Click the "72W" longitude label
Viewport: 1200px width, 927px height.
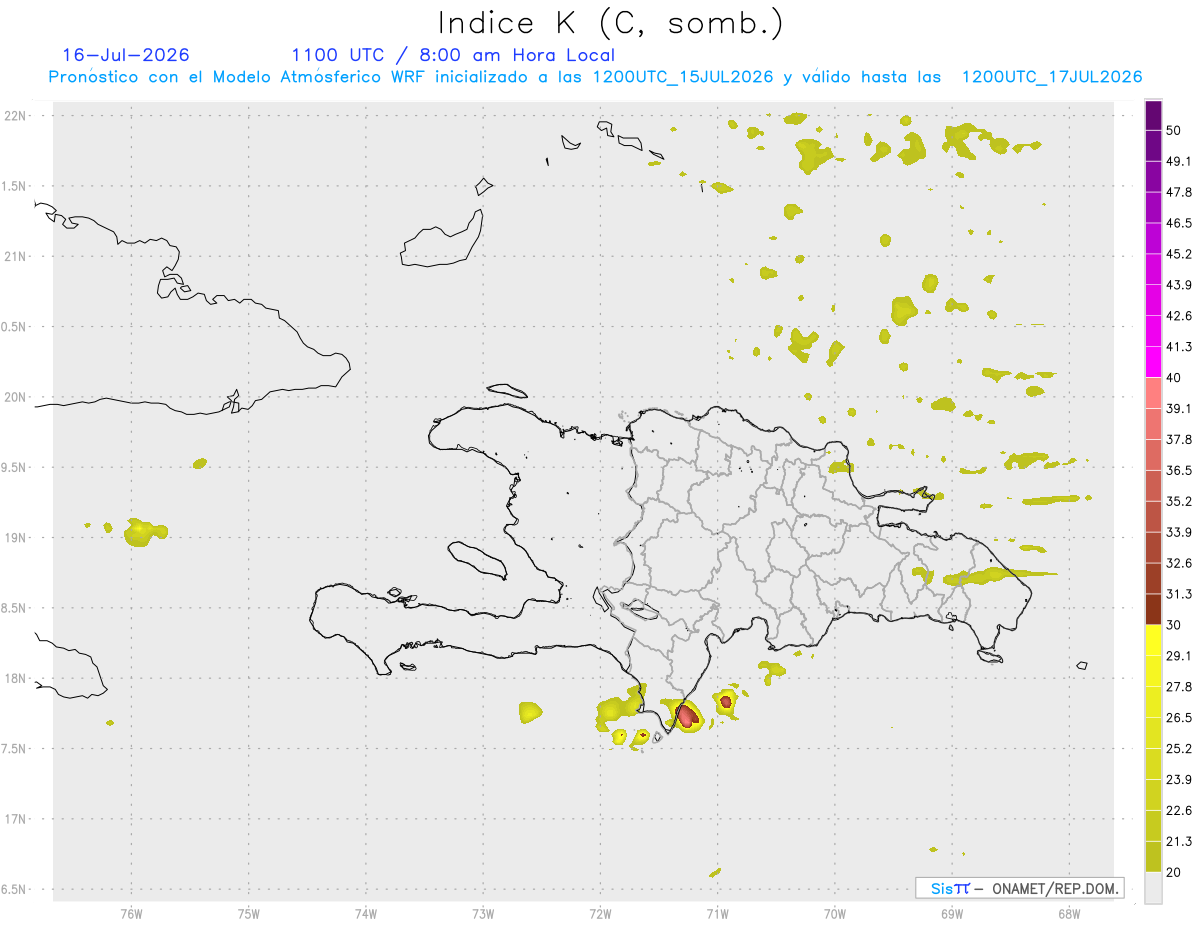point(600,913)
